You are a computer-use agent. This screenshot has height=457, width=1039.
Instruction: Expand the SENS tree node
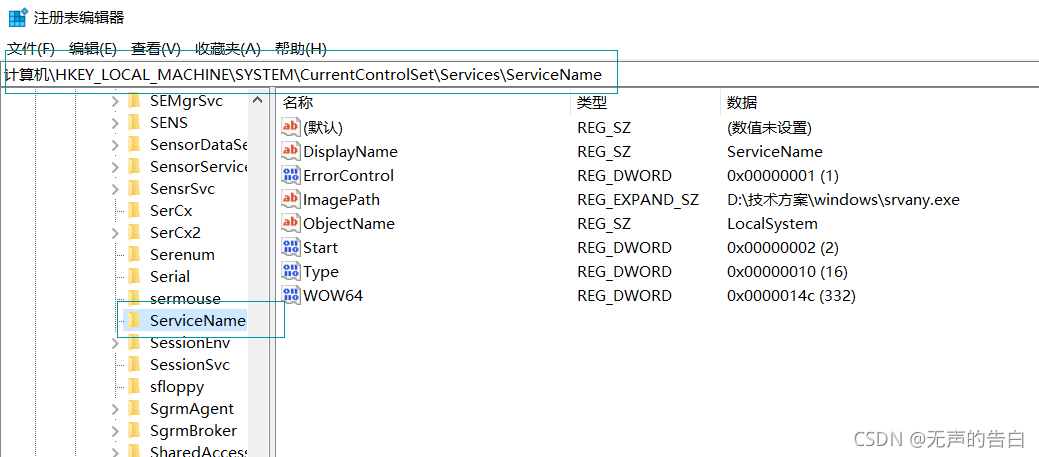[x=115, y=123]
